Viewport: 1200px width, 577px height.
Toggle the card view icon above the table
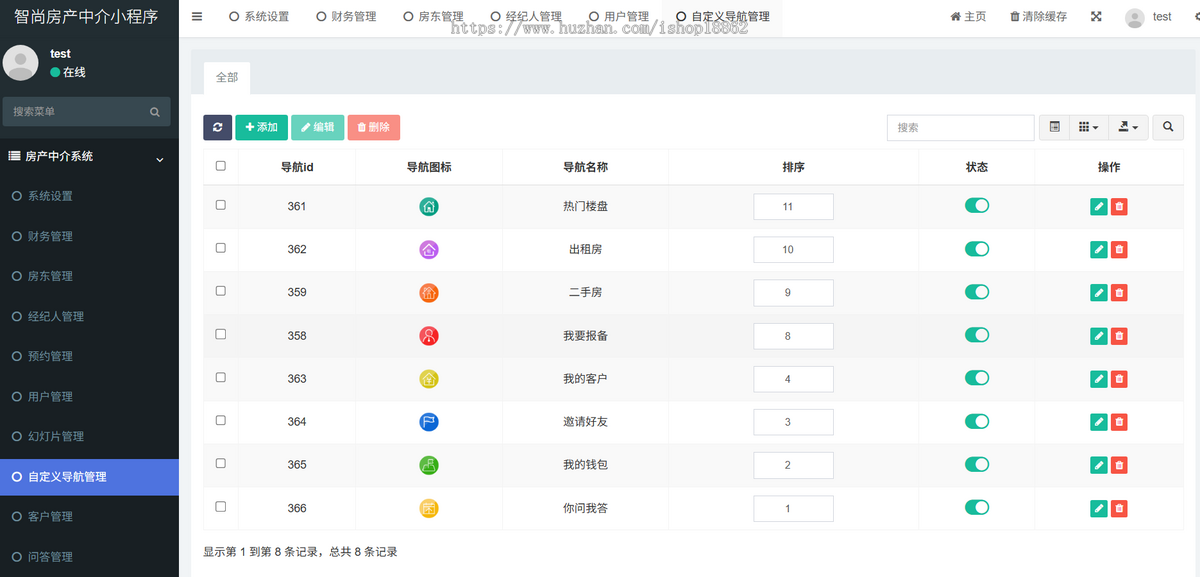click(x=1053, y=127)
